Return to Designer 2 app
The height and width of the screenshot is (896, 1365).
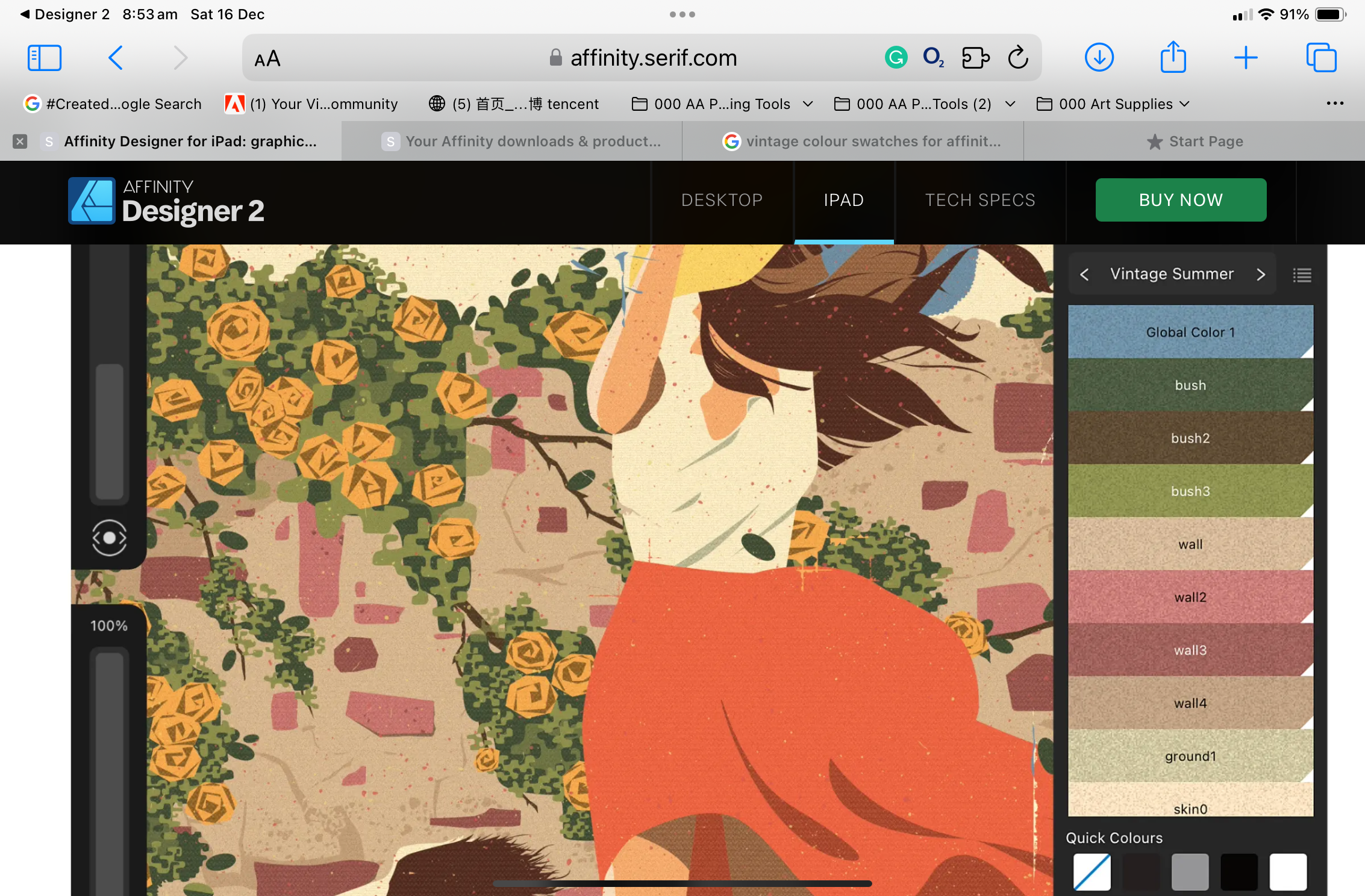click(65, 14)
